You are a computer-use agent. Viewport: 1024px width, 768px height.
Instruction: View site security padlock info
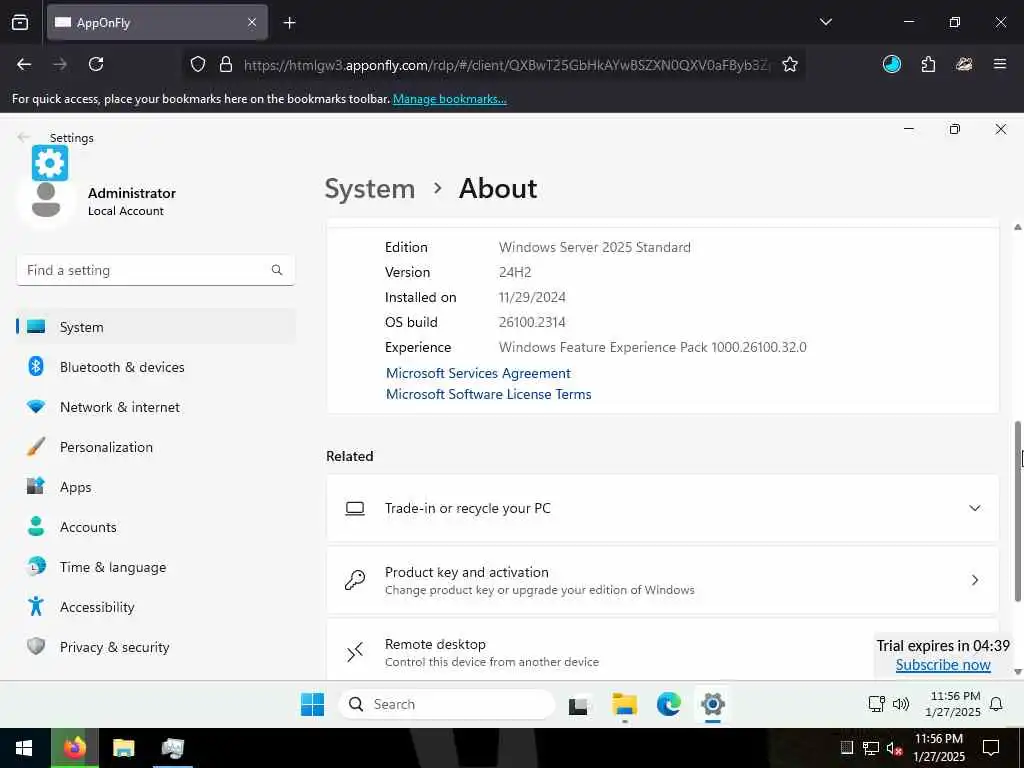tap(226, 64)
